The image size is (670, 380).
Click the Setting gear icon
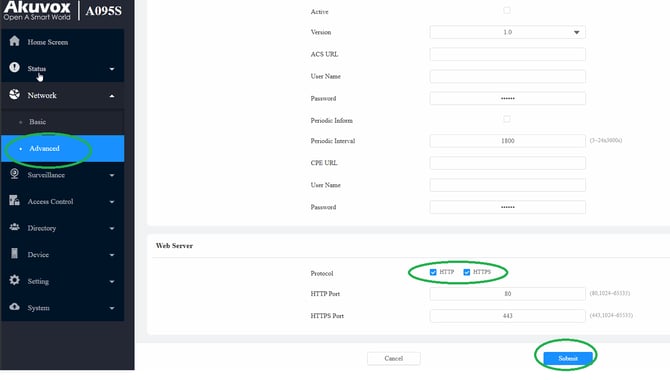click(15, 280)
